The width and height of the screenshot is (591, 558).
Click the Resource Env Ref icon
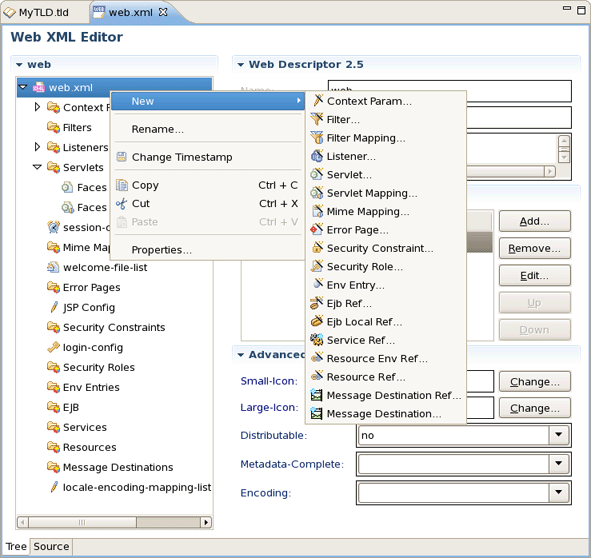point(317,357)
